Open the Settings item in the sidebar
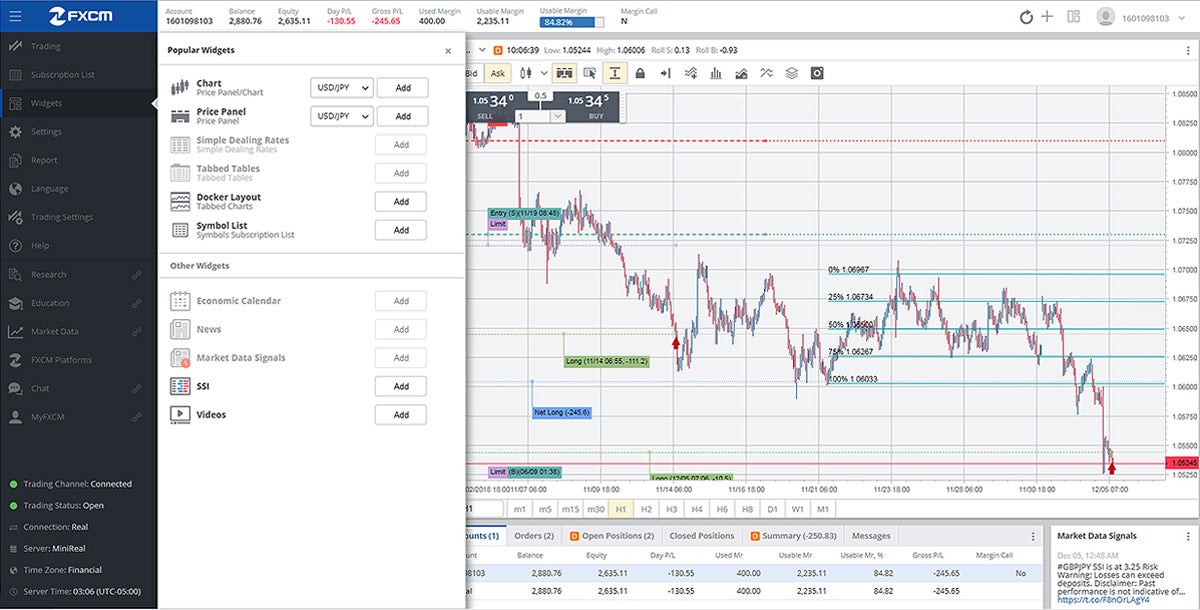 click(x=79, y=132)
